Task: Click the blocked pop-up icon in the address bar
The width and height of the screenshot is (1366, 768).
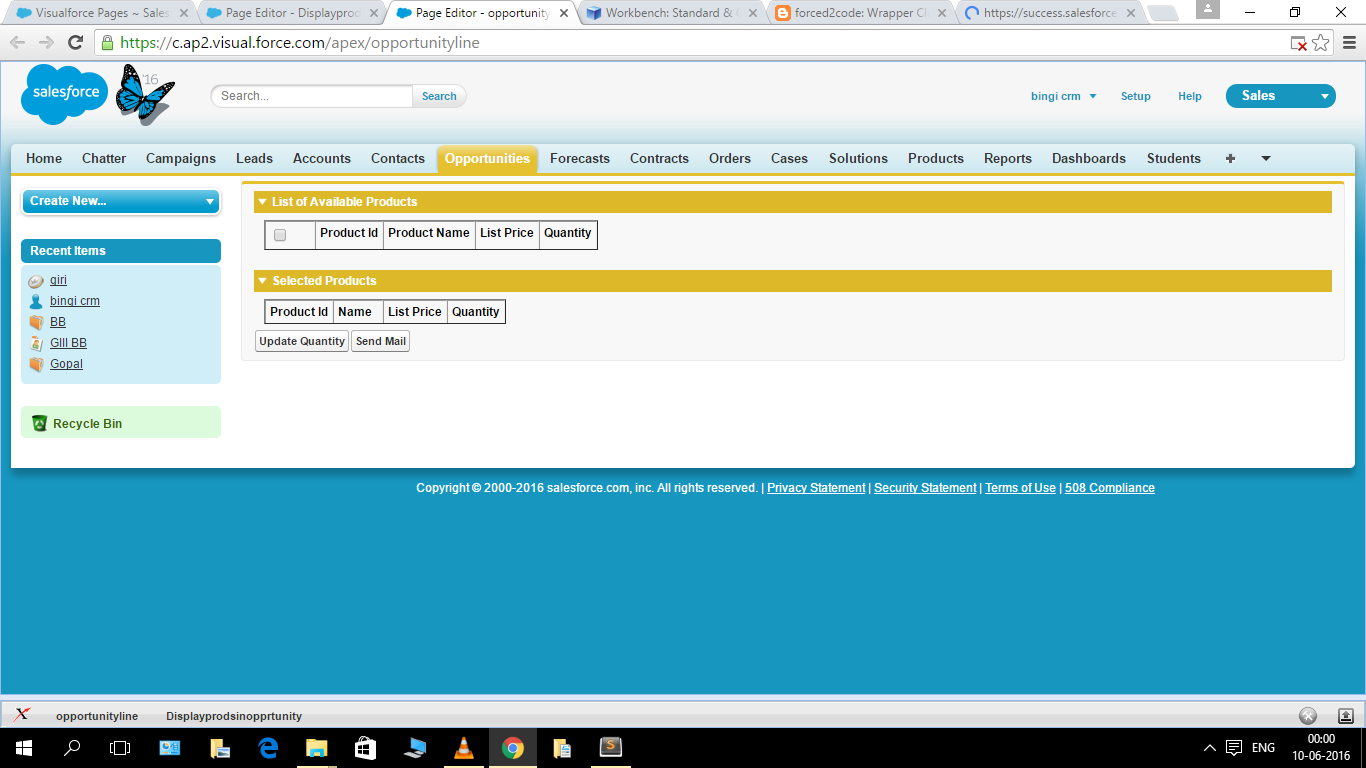Action: click(x=1298, y=43)
